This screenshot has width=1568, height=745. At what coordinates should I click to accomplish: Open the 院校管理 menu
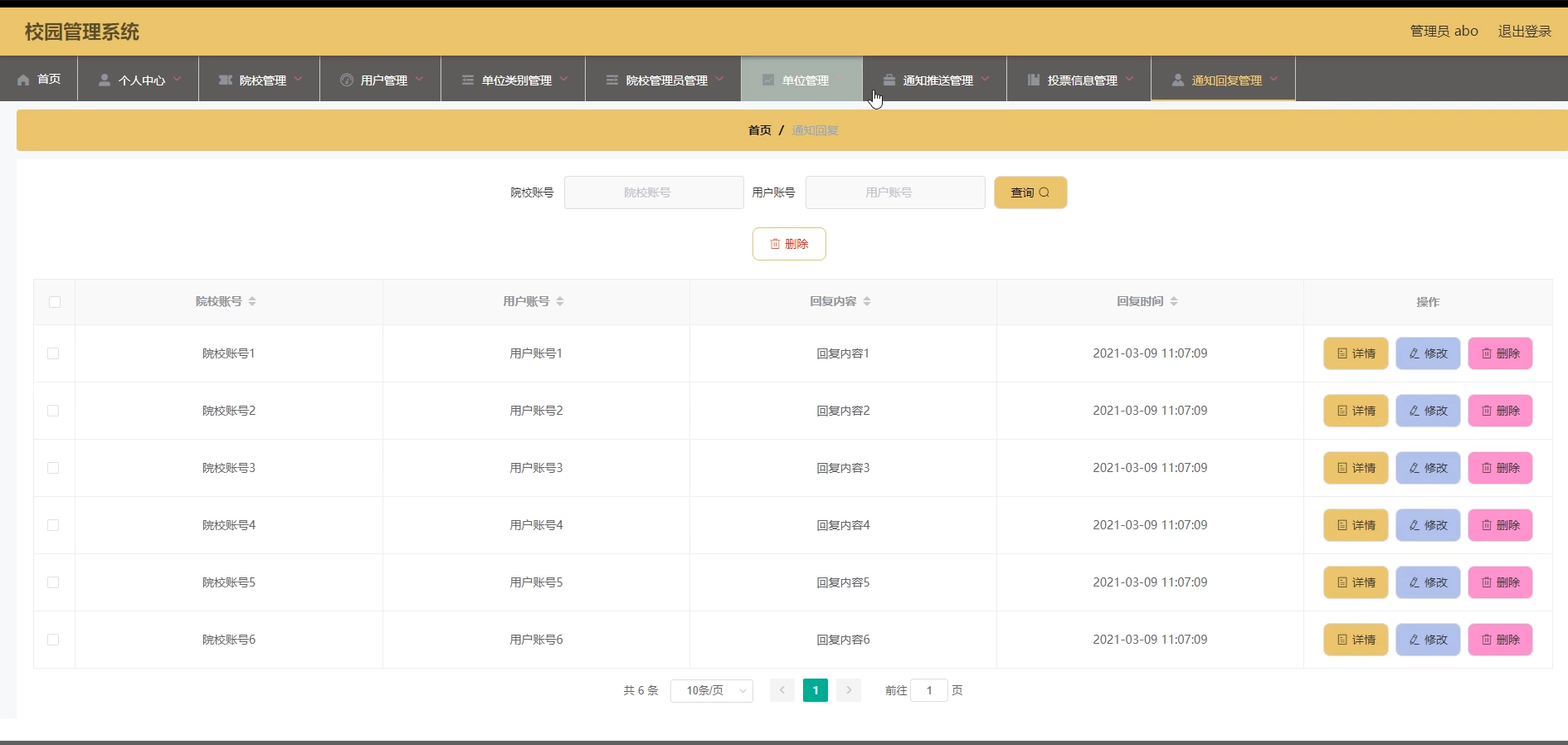click(260, 79)
